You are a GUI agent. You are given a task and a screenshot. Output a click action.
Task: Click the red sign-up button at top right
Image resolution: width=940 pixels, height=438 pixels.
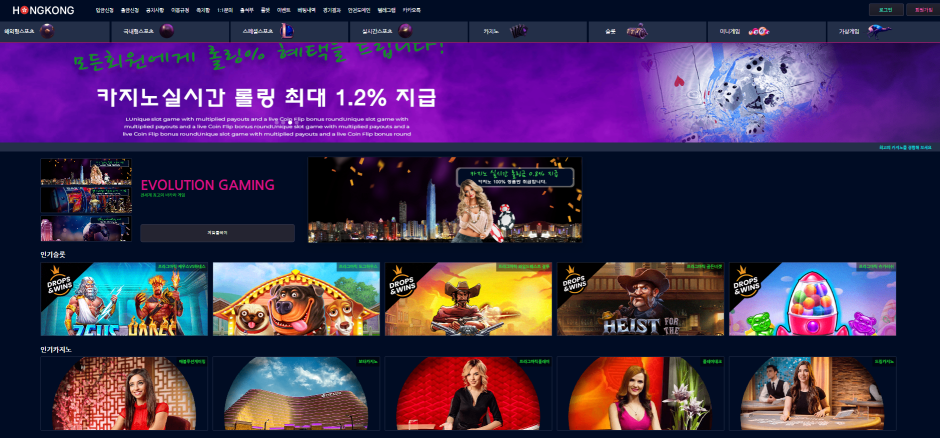click(x=918, y=9)
